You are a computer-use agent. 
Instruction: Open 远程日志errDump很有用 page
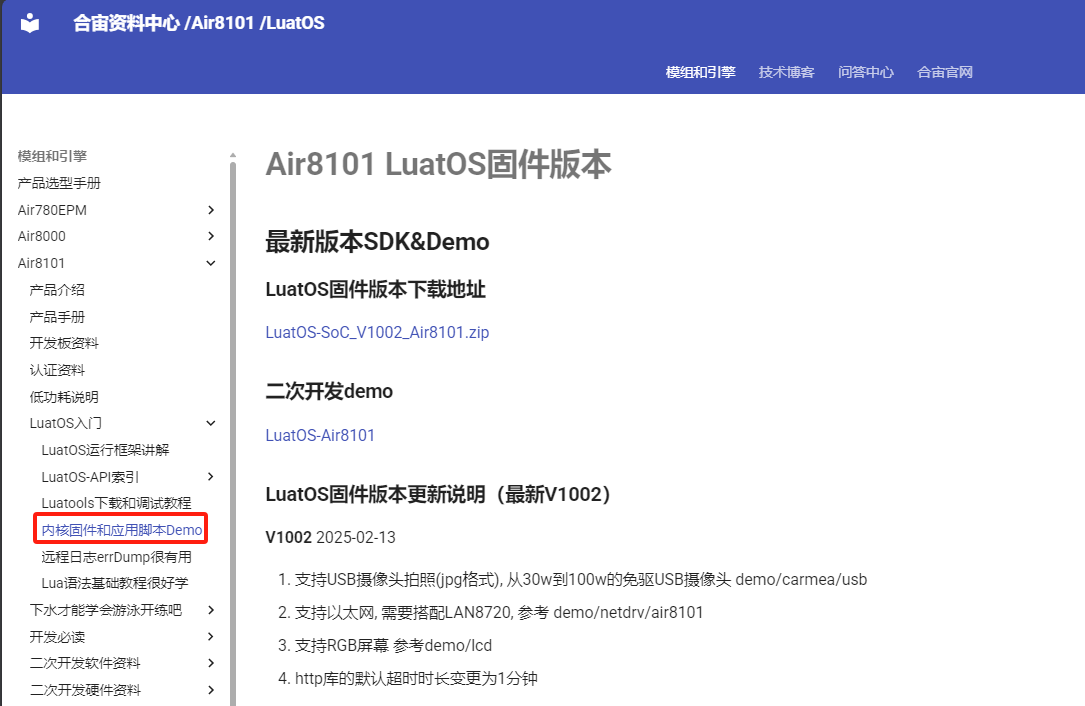(x=116, y=557)
